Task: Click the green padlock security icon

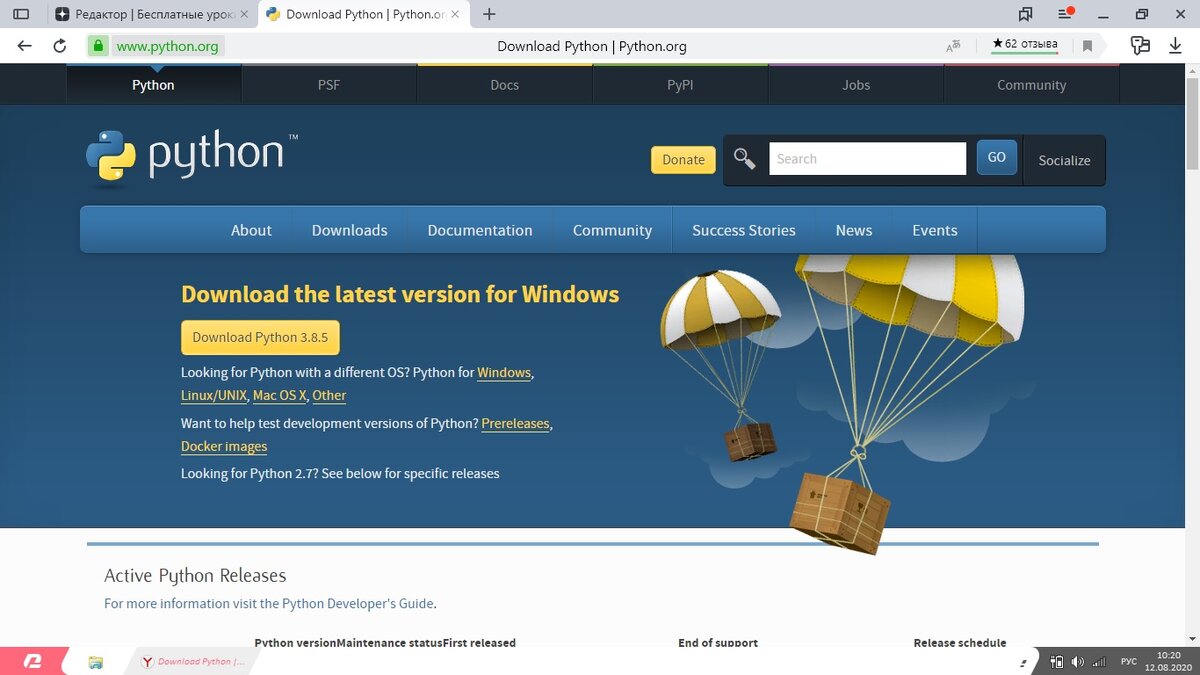Action: tap(97, 46)
